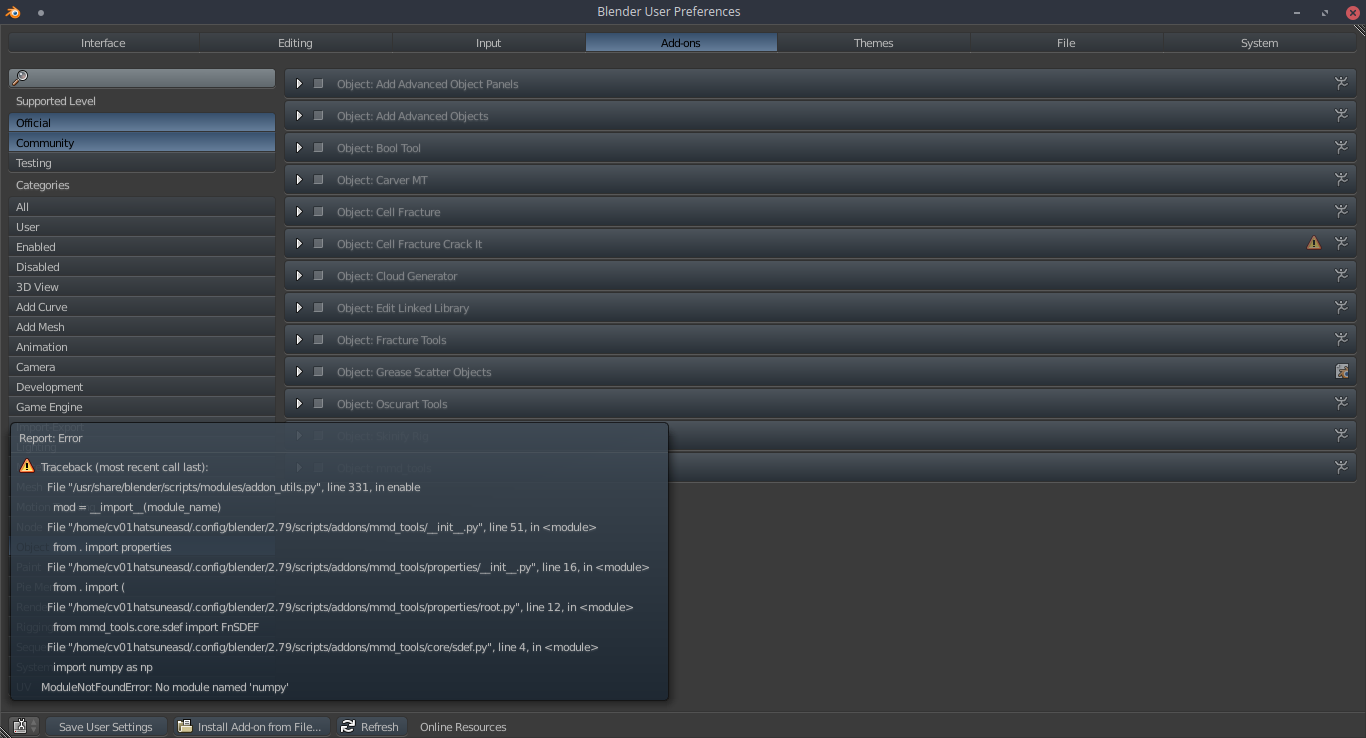Enable the Cell Fracture add-on
Image resolution: width=1366 pixels, height=738 pixels.
318,211
